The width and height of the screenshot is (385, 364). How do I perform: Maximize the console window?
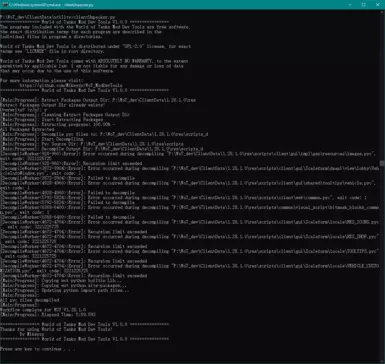click(x=364, y=5)
